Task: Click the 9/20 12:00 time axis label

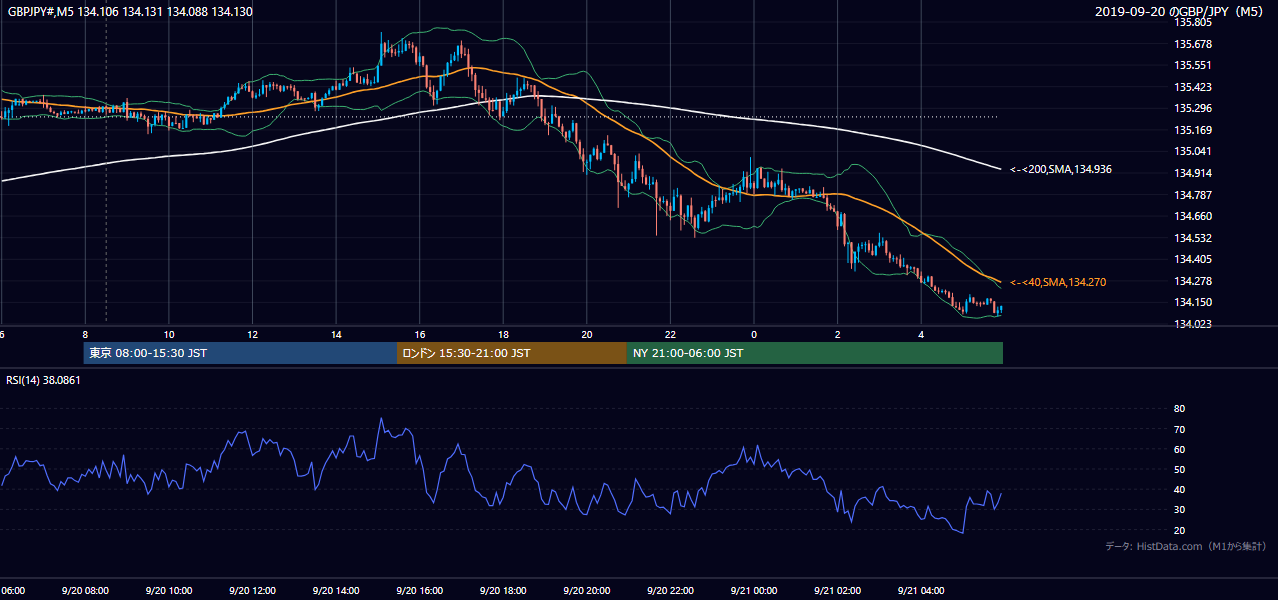Action: [x=252, y=590]
